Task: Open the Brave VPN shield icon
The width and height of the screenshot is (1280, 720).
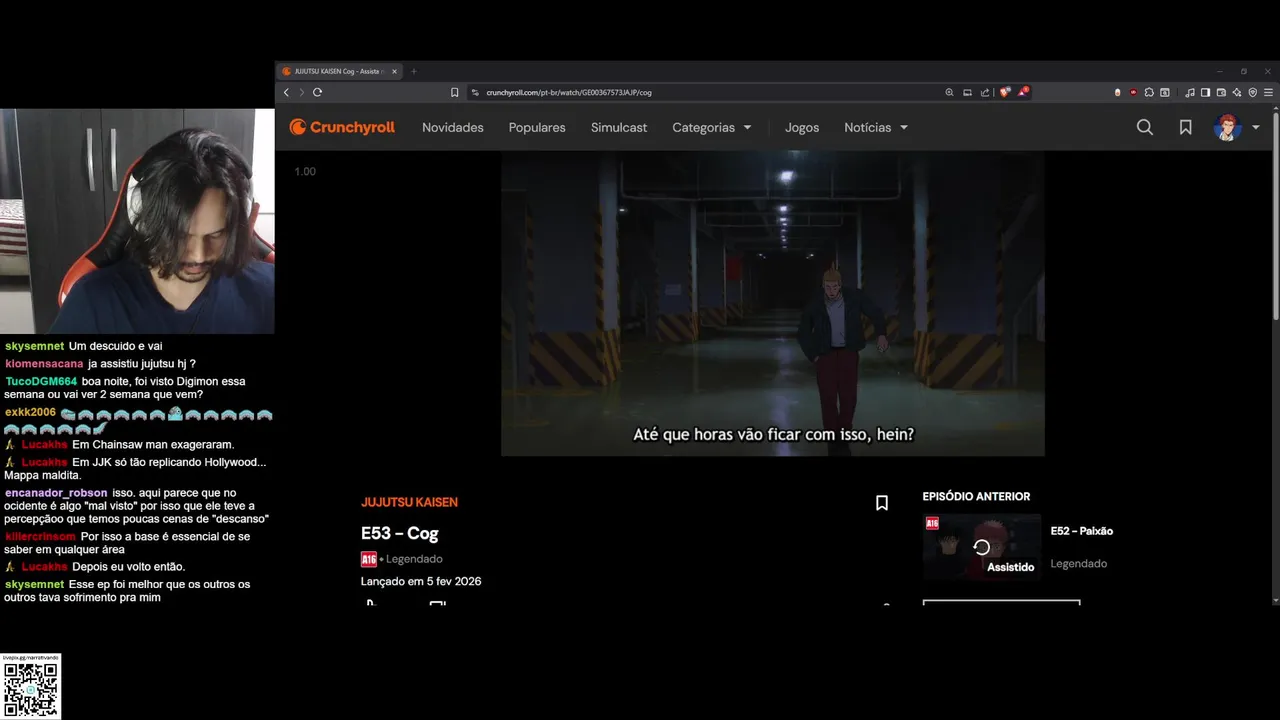Action: tap(1253, 92)
